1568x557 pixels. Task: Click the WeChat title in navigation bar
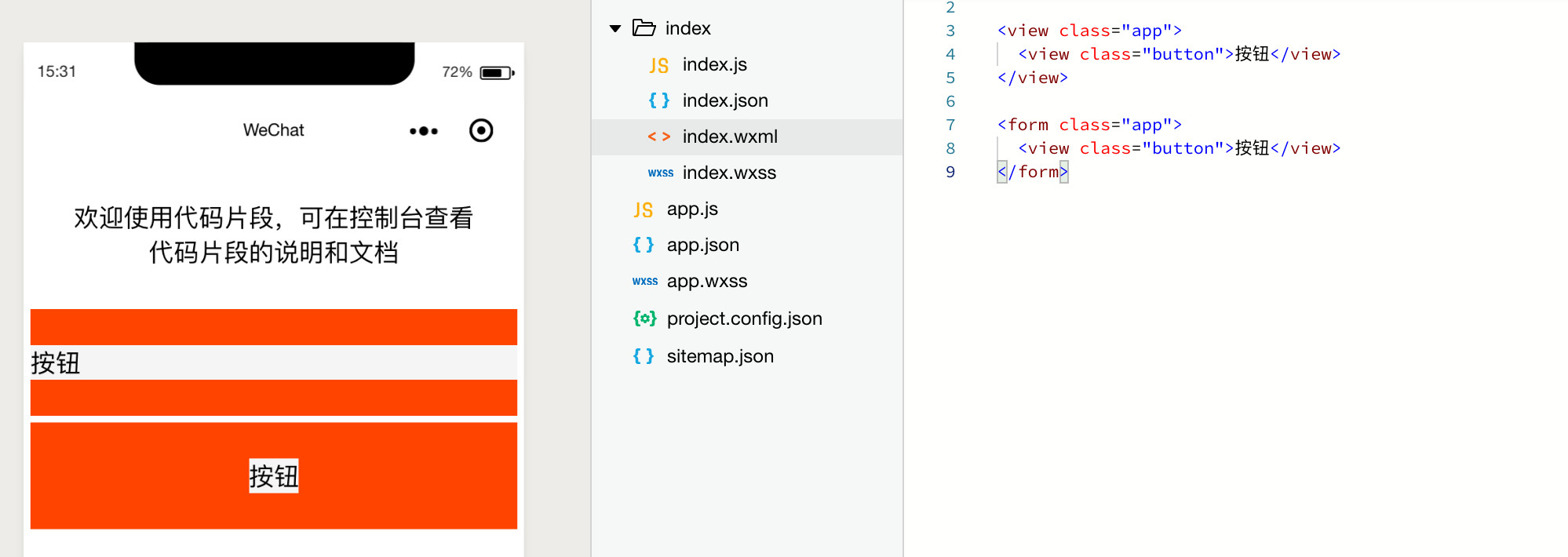click(273, 130)
